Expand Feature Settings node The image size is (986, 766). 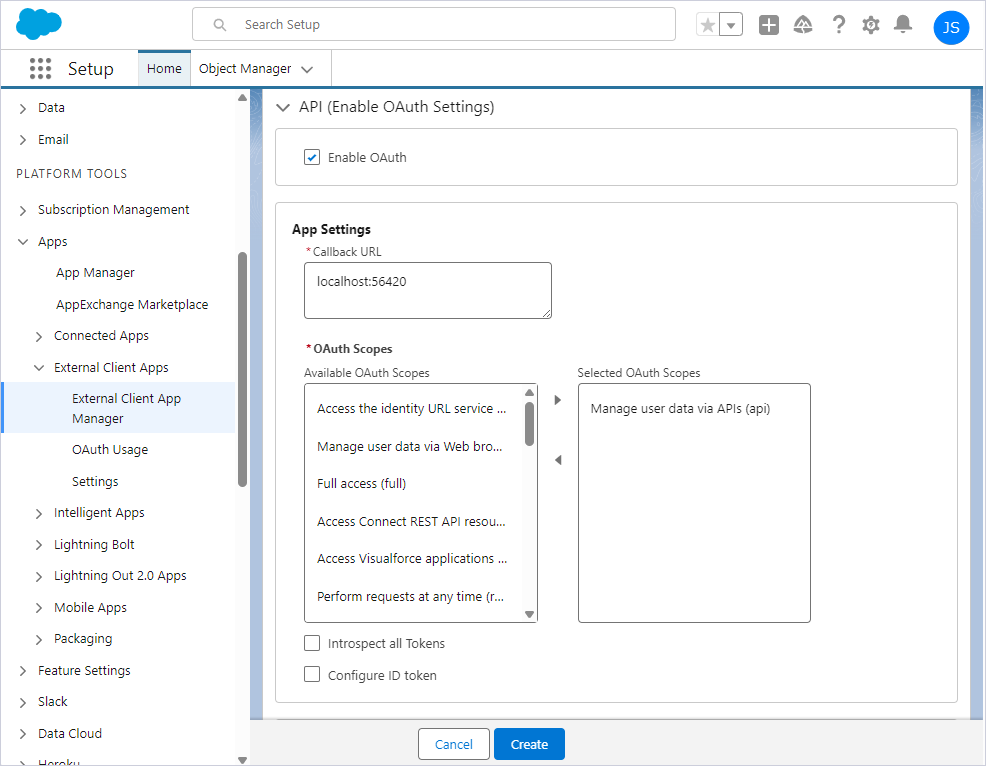tap(23, 671)
